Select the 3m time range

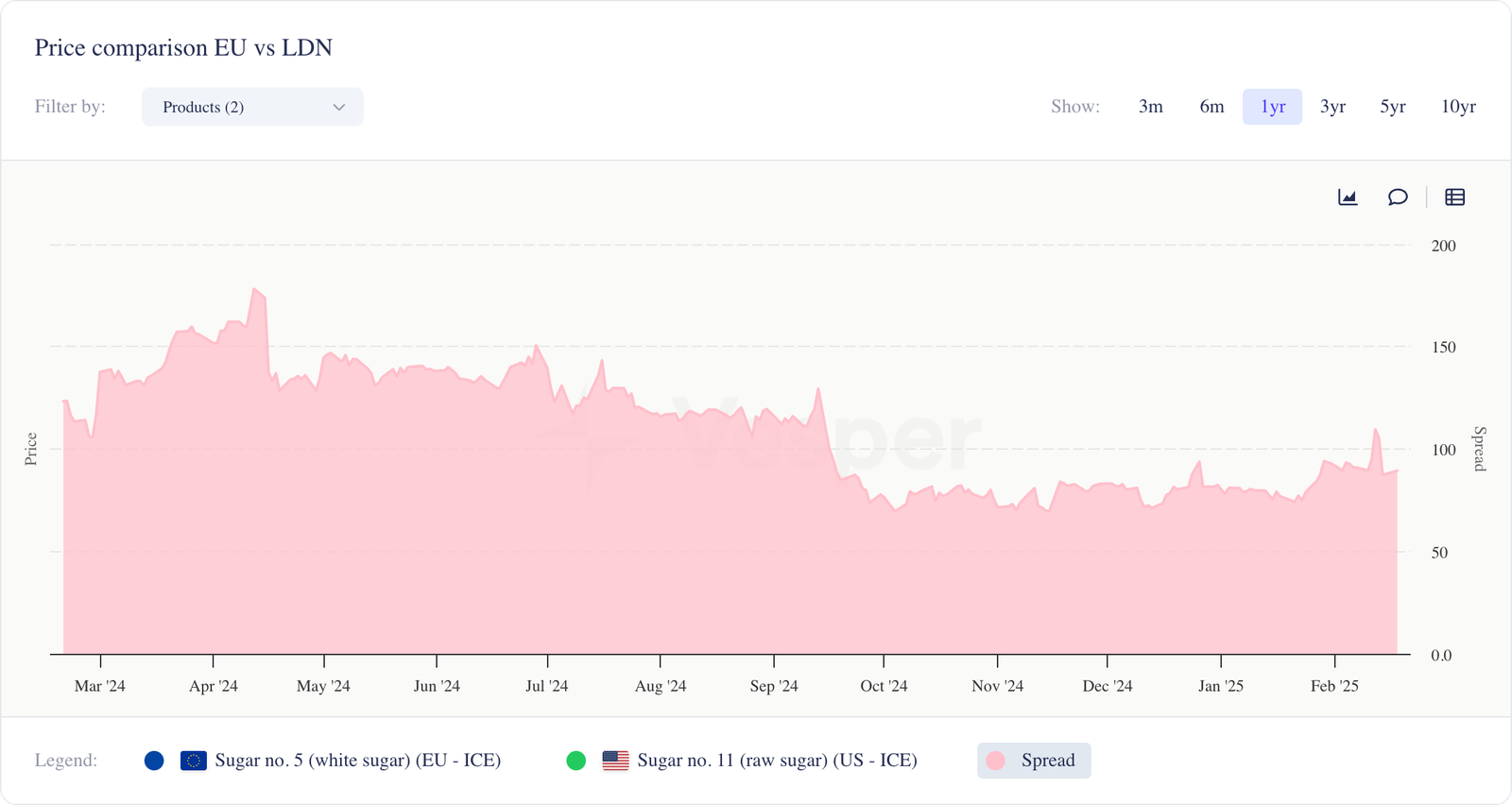1151,107
